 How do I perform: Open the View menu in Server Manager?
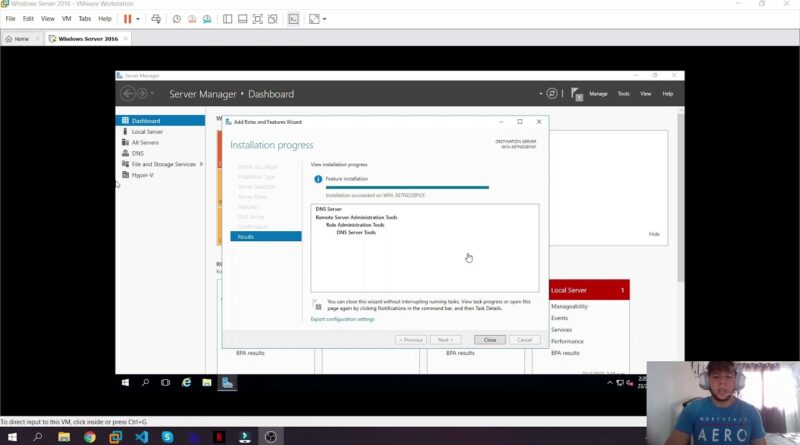pyautogui.click(x=645, y=94)
